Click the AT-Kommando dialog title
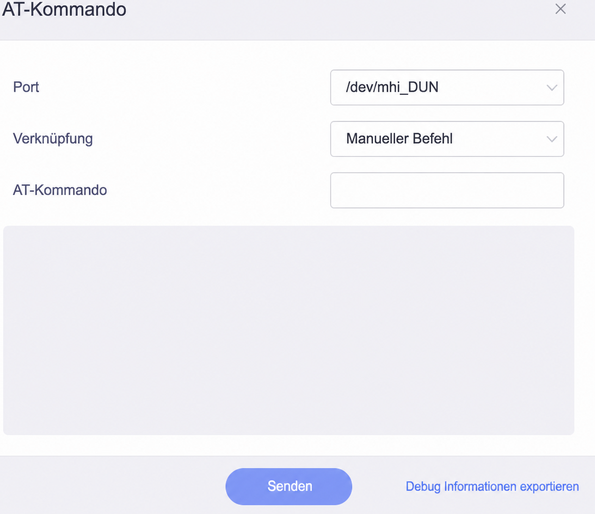 pyautogui.click(x=64, y=9)
